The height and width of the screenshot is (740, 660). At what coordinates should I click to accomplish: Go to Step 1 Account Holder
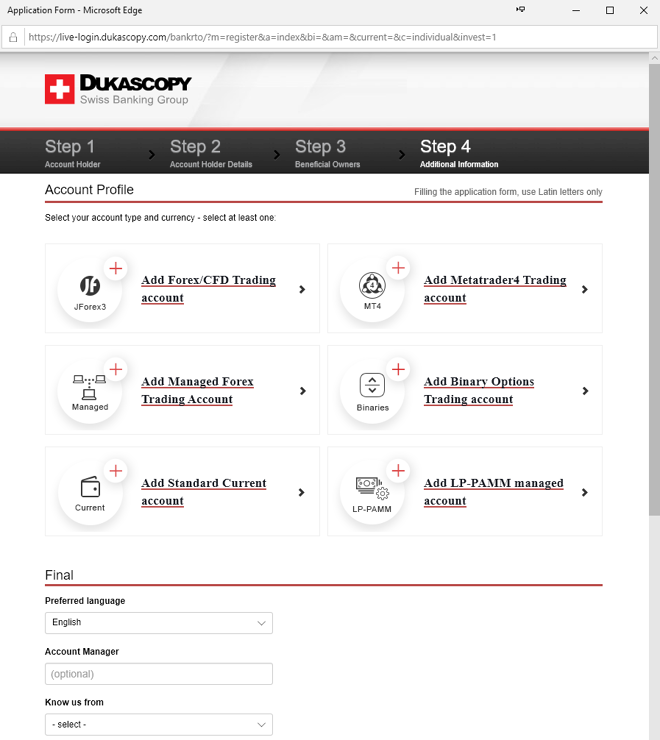[72, 153]
